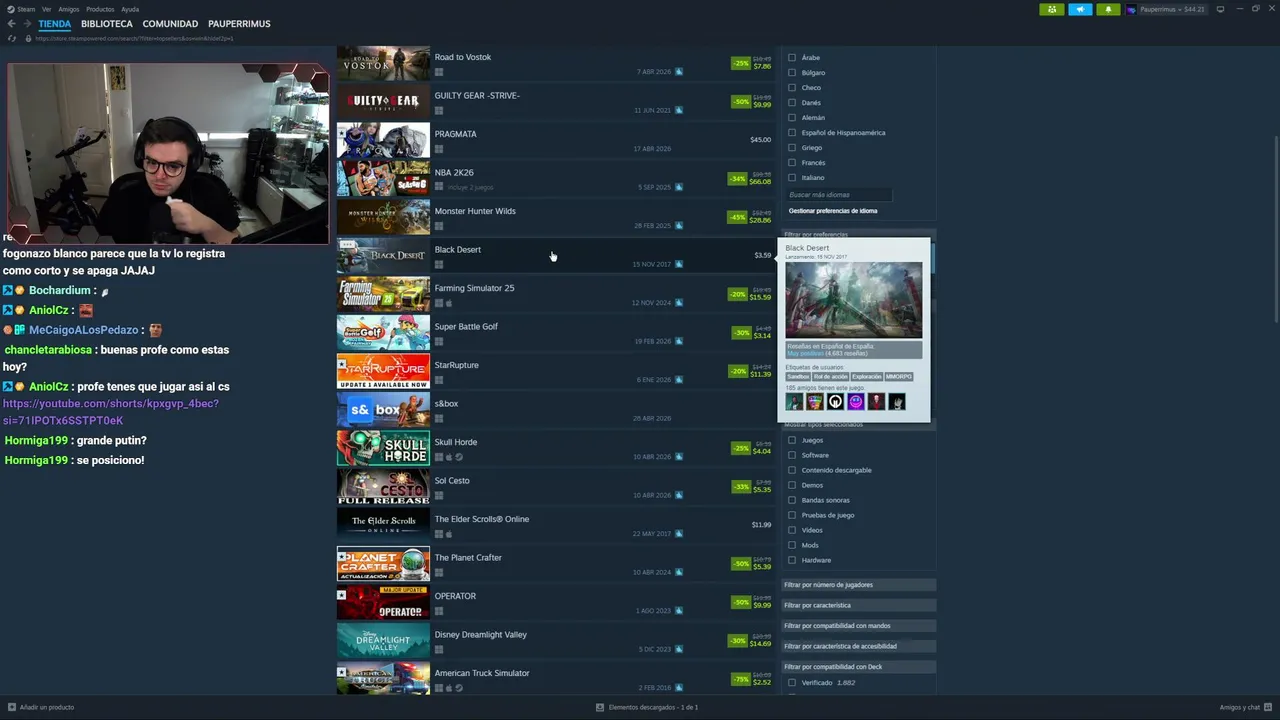The height and width of the screenshot is (720, 1280).
Task: Filter by type Juegos checkbox
Action: 792,440
